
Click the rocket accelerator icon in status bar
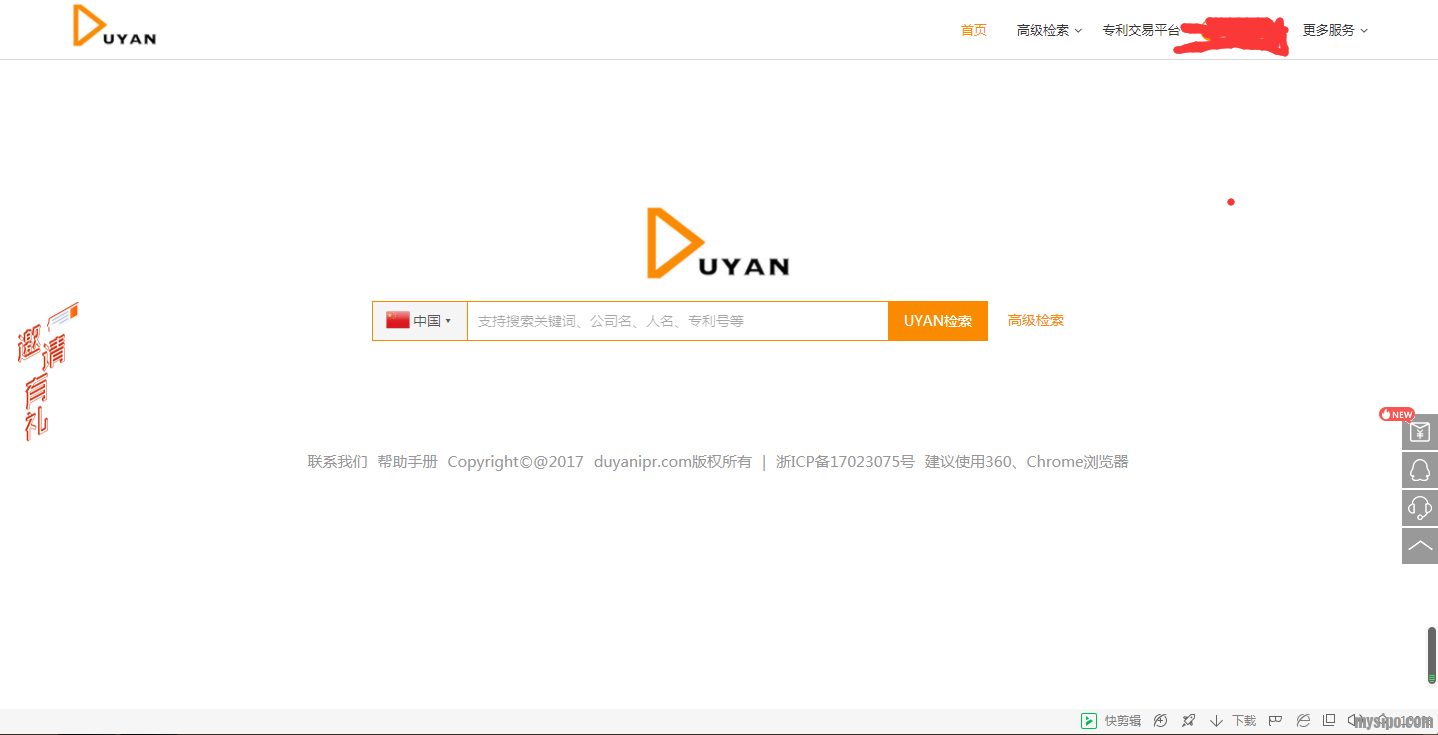1188,720
